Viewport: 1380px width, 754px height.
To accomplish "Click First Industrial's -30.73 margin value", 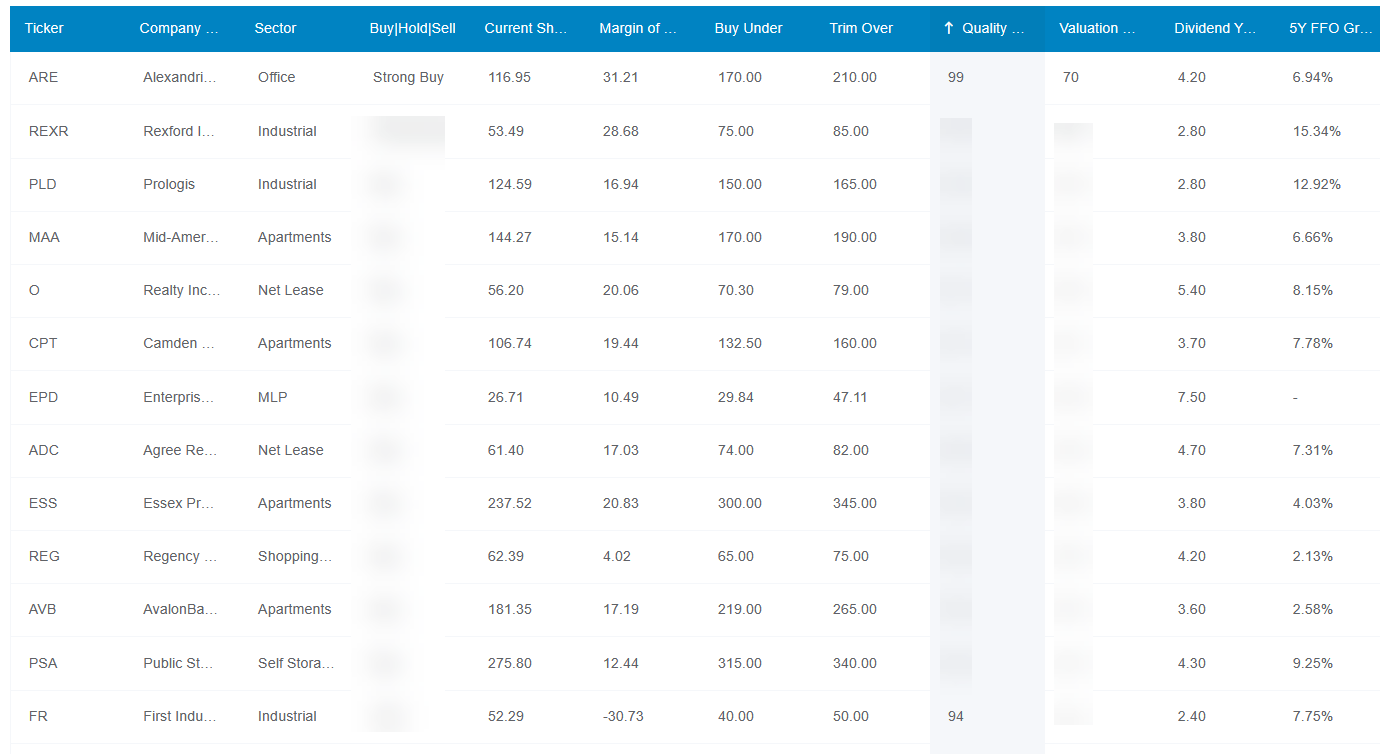I will coord(623,716).
